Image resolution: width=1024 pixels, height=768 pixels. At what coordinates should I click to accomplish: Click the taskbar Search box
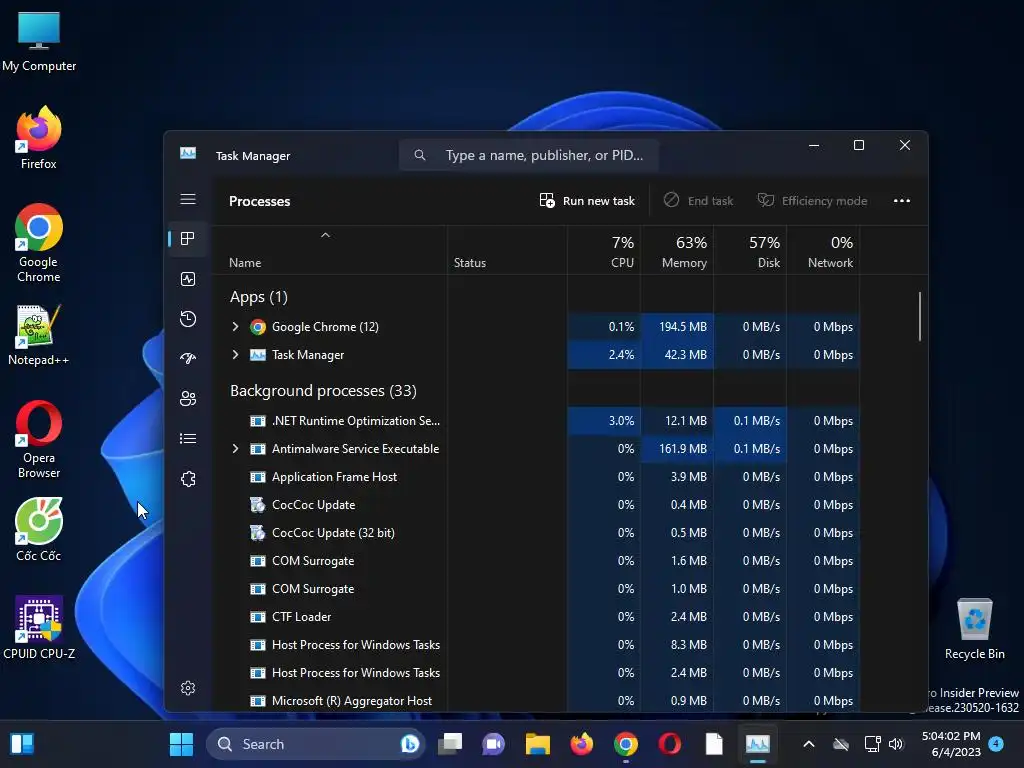316,744
